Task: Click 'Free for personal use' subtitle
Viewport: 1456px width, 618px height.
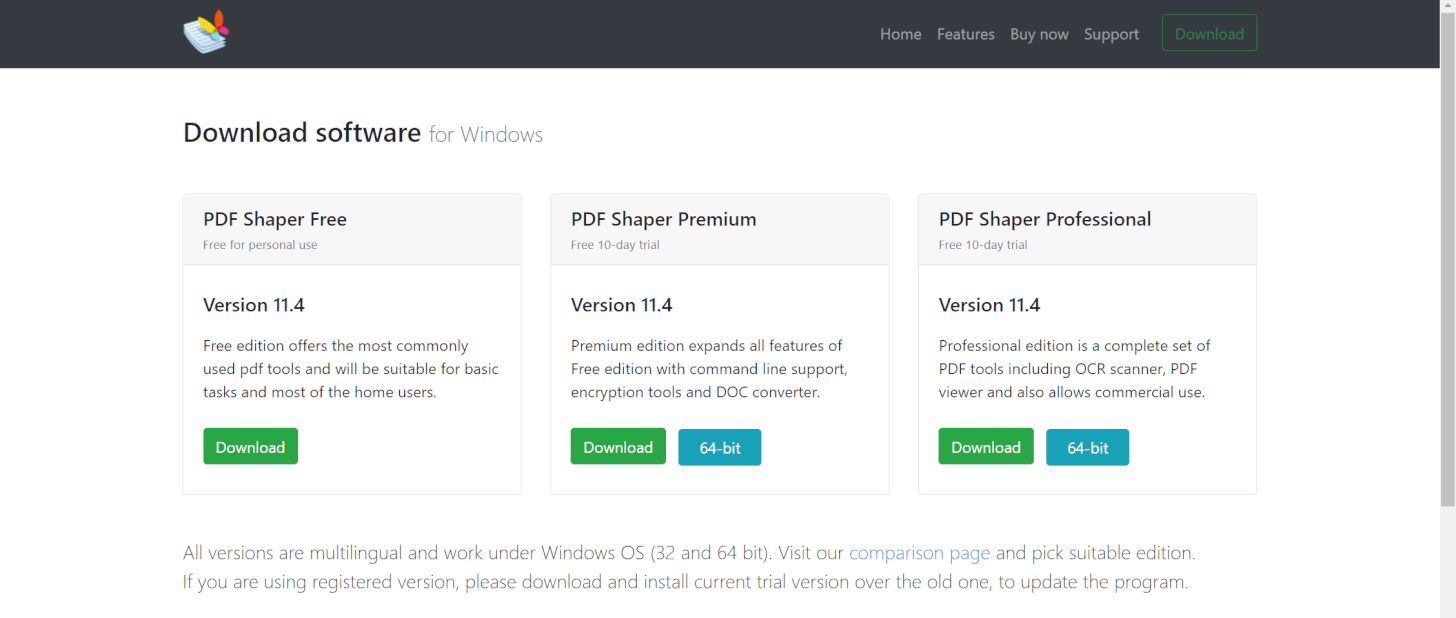Action: coord(260,245)
